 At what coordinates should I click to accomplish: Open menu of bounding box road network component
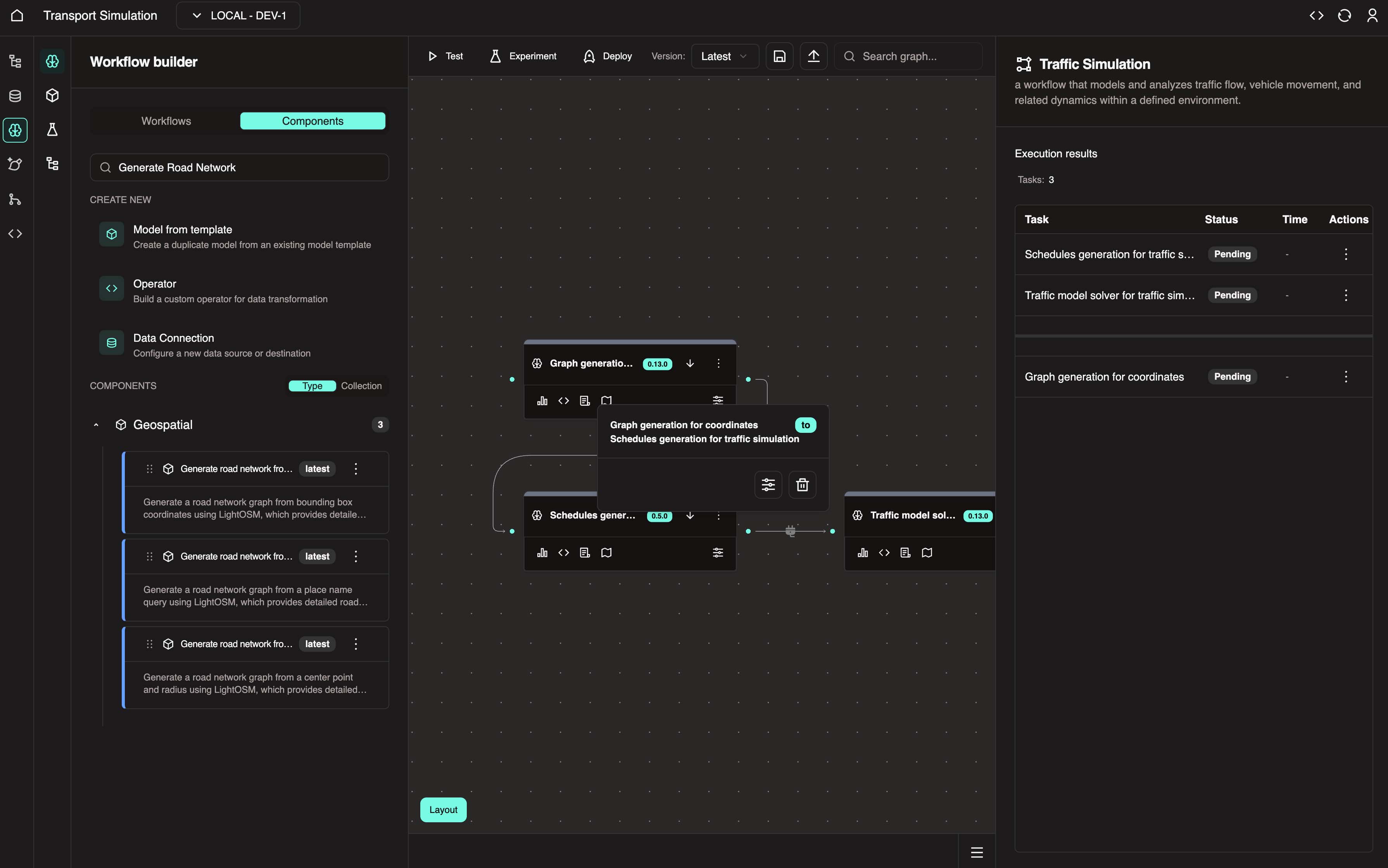tap(356, 468)
